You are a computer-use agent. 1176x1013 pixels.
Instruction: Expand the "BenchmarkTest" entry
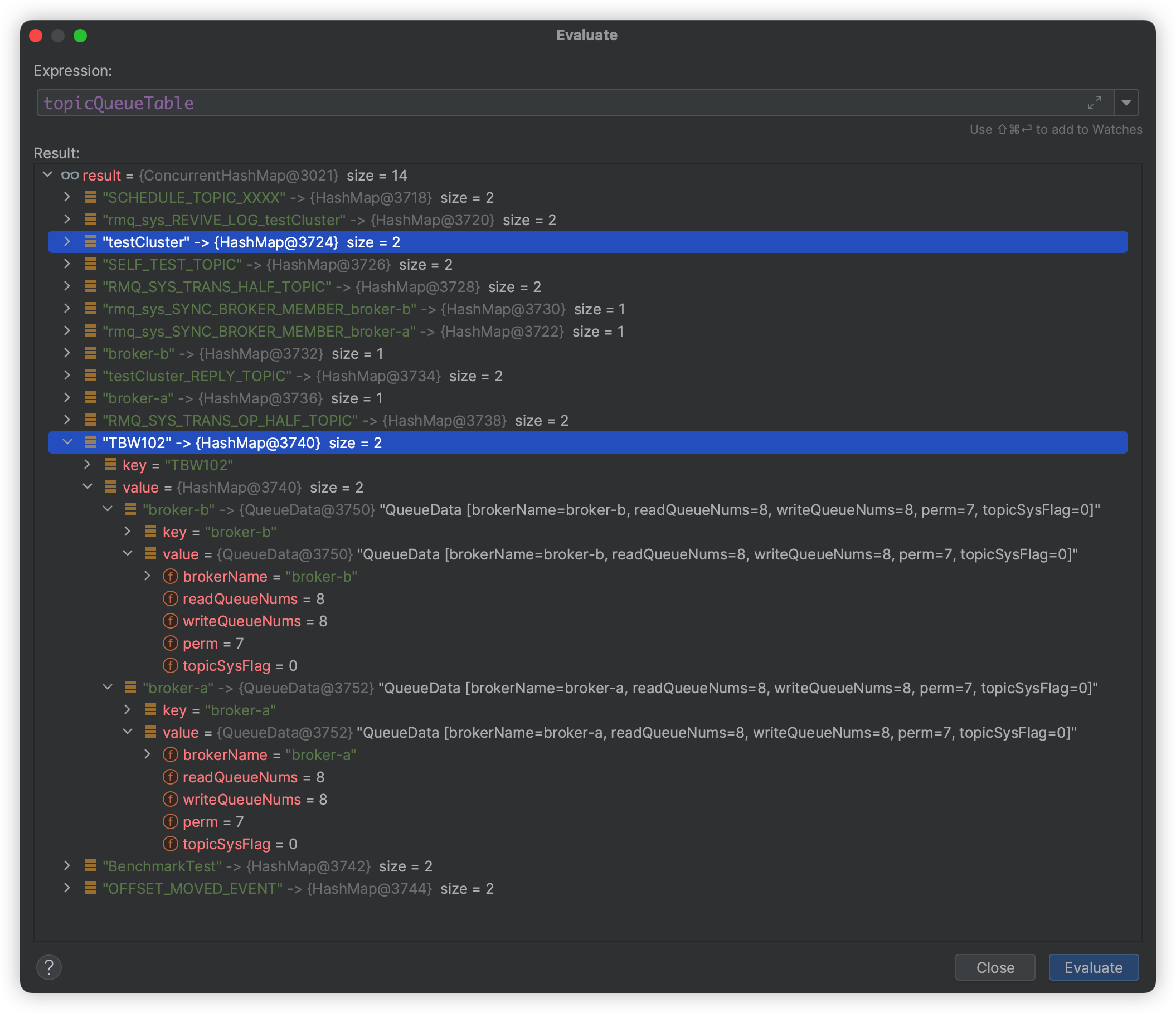coord(67,865)
